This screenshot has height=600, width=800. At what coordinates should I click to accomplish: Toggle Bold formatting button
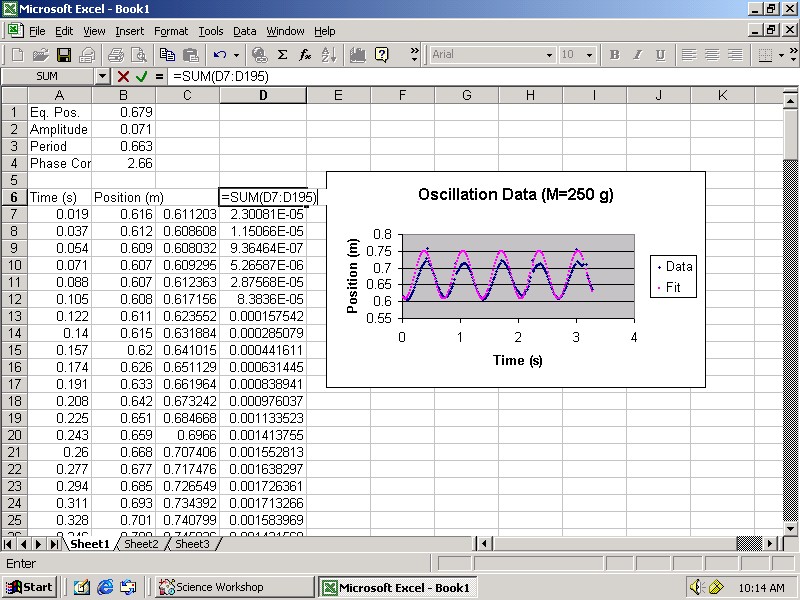[614, 55]
